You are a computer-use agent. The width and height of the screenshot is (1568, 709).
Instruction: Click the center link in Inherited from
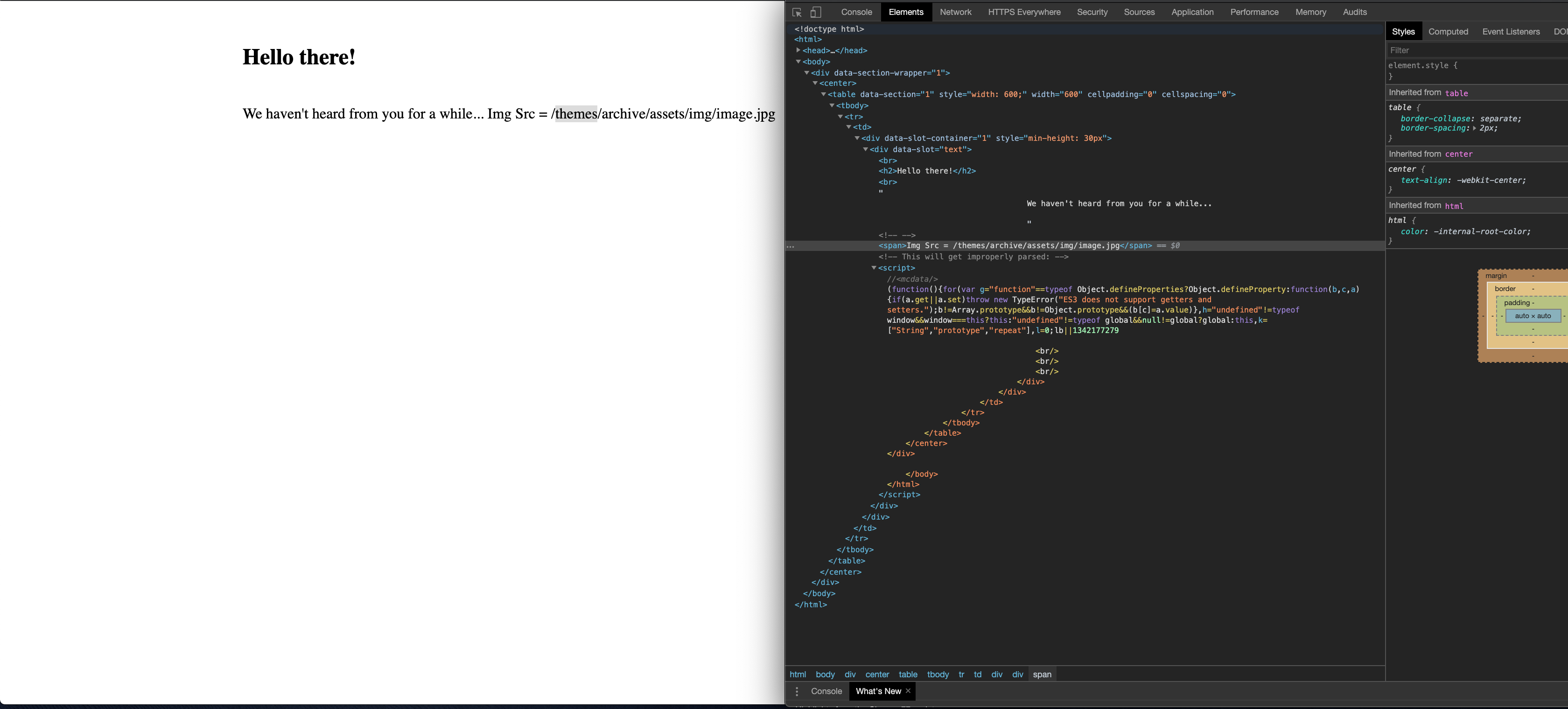click(x=1458, y=154)
